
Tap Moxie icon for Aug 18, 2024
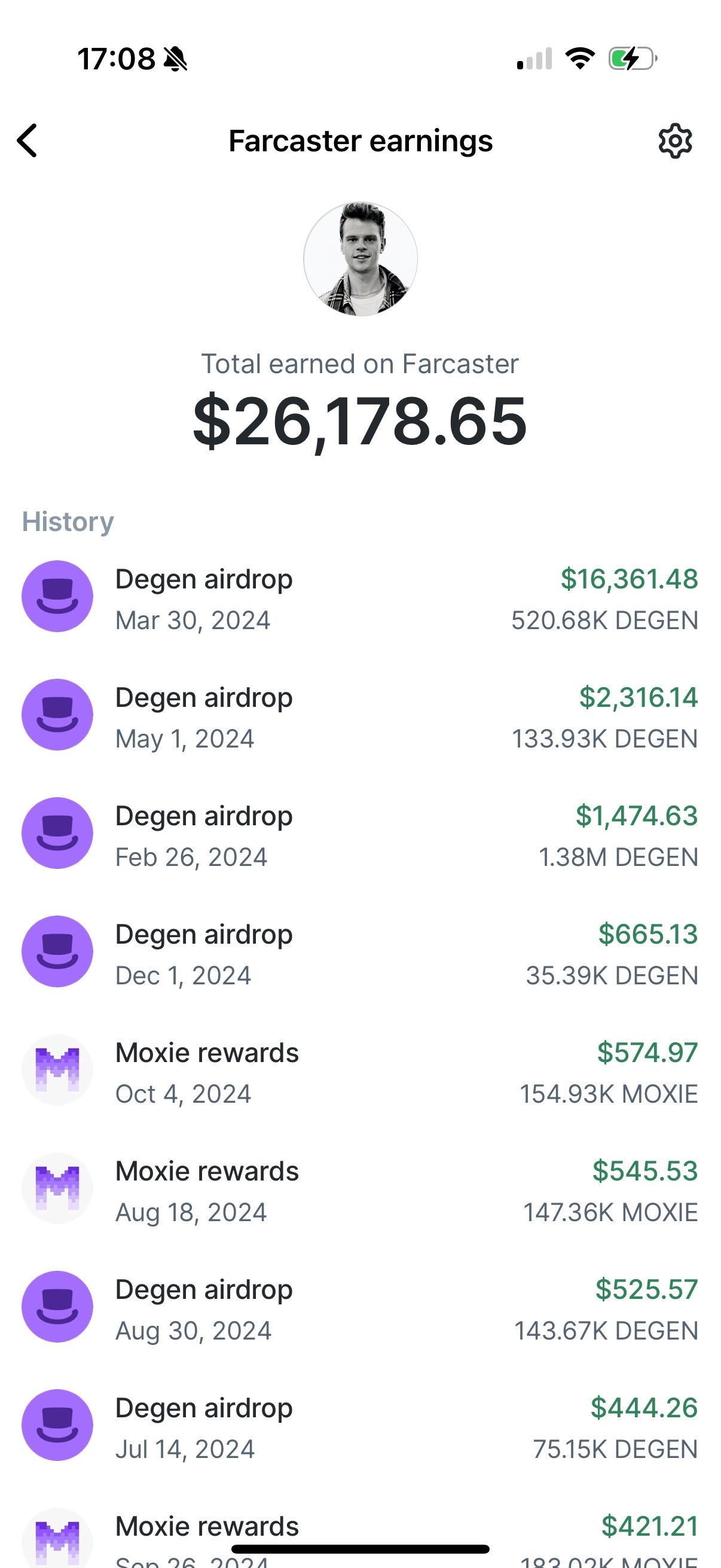(57, 1188)
